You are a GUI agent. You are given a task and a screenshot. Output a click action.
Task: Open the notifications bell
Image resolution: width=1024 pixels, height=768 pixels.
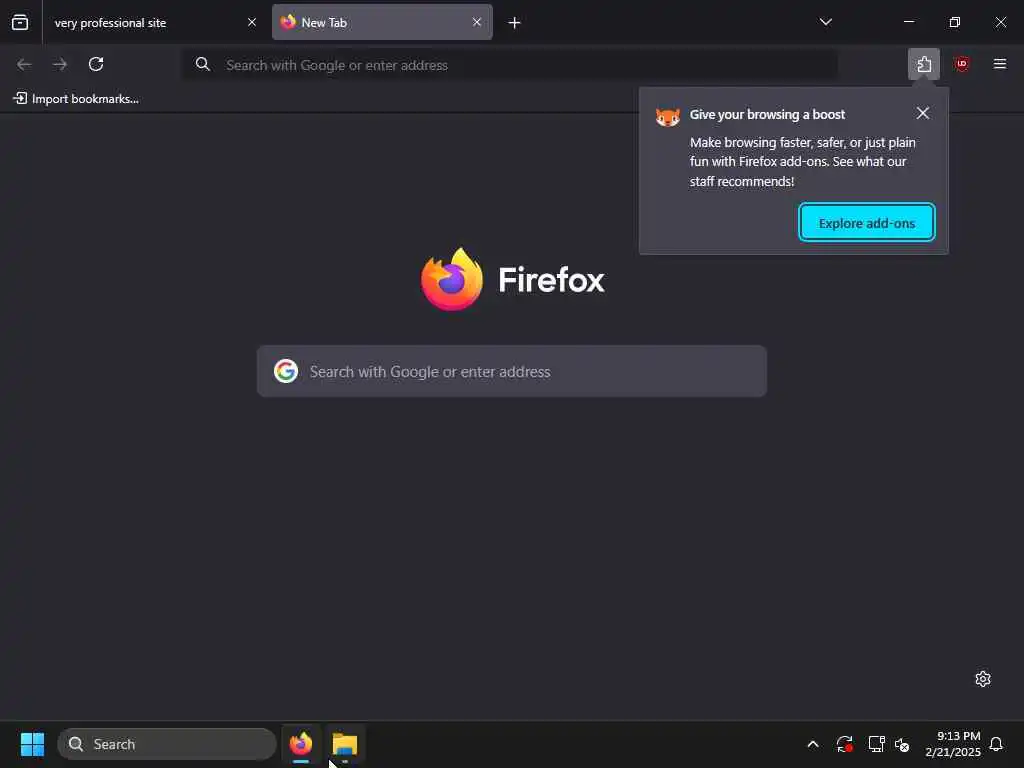click(996, 744)
